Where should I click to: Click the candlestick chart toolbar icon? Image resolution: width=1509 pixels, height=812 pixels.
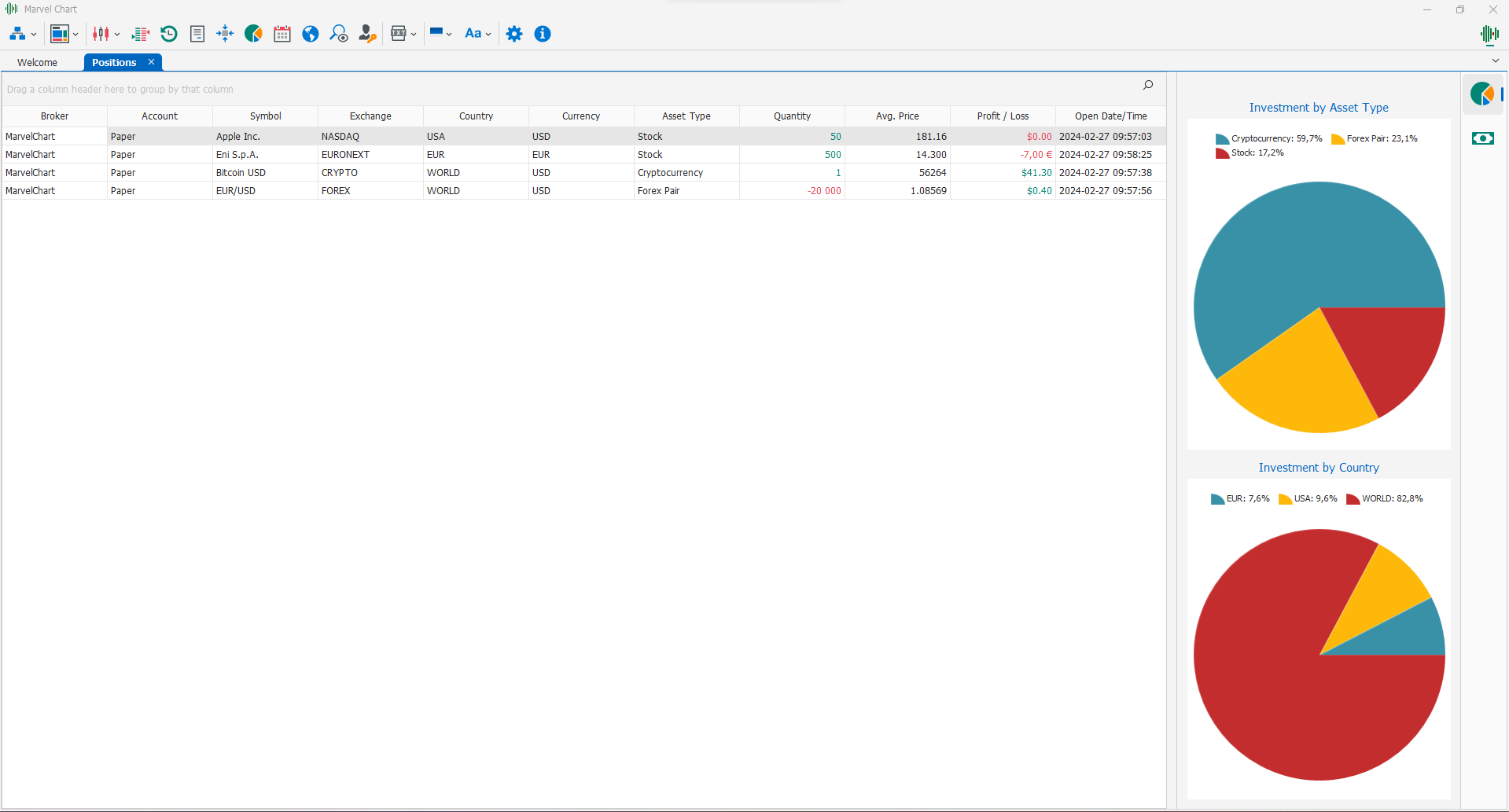(101, 34)
